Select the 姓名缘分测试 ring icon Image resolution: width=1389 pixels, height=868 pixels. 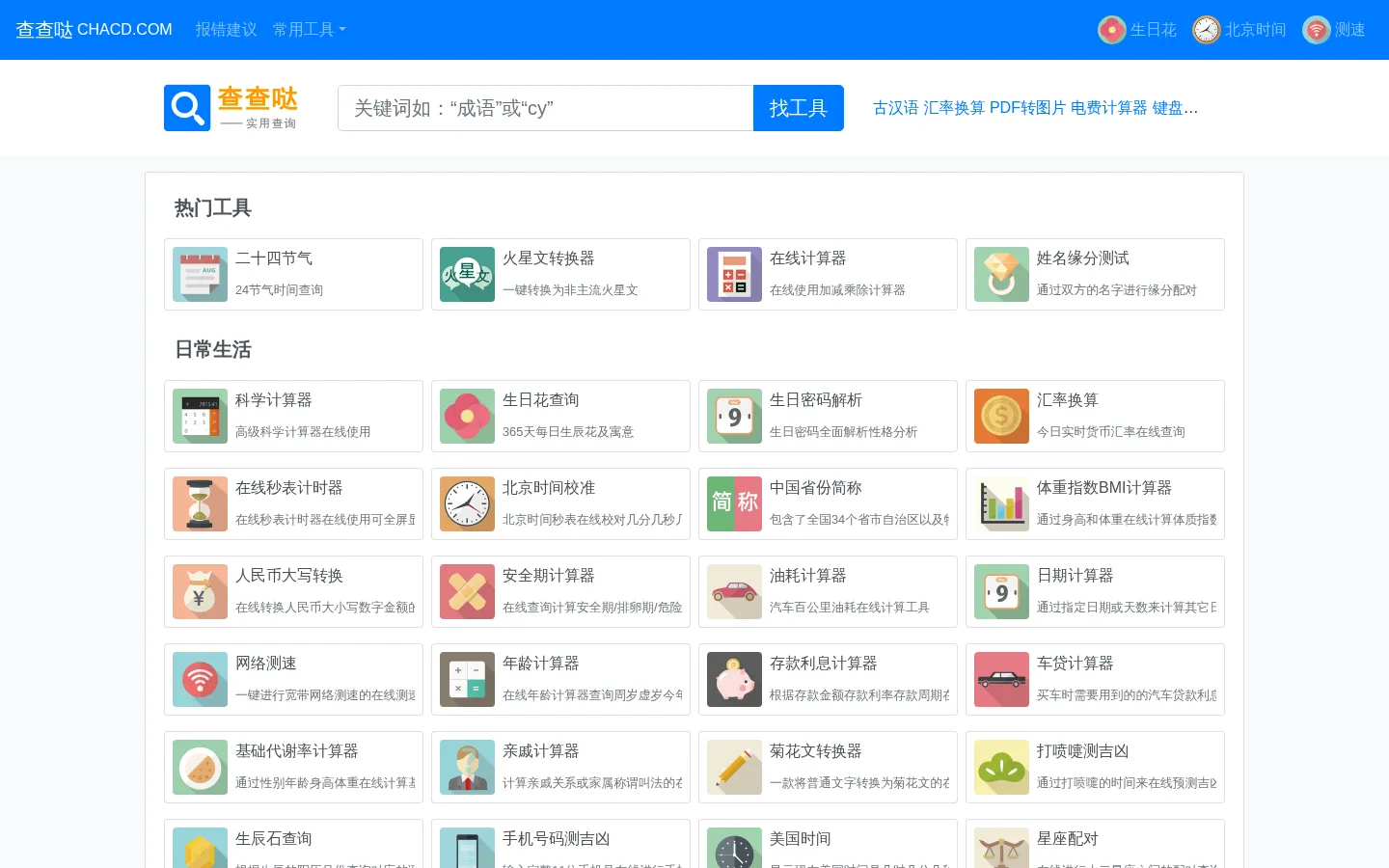pos(1002,275)
